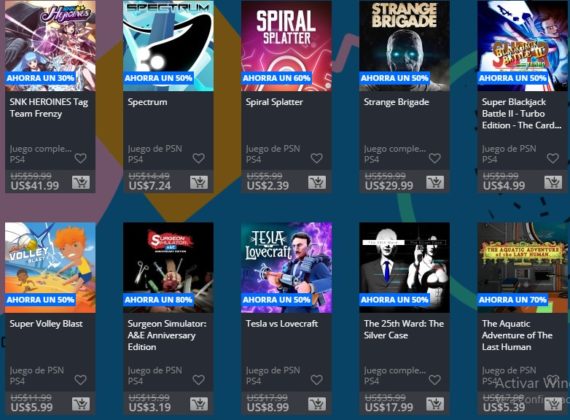Open the Super Volley Blast cover image

[x=50, y=268]
